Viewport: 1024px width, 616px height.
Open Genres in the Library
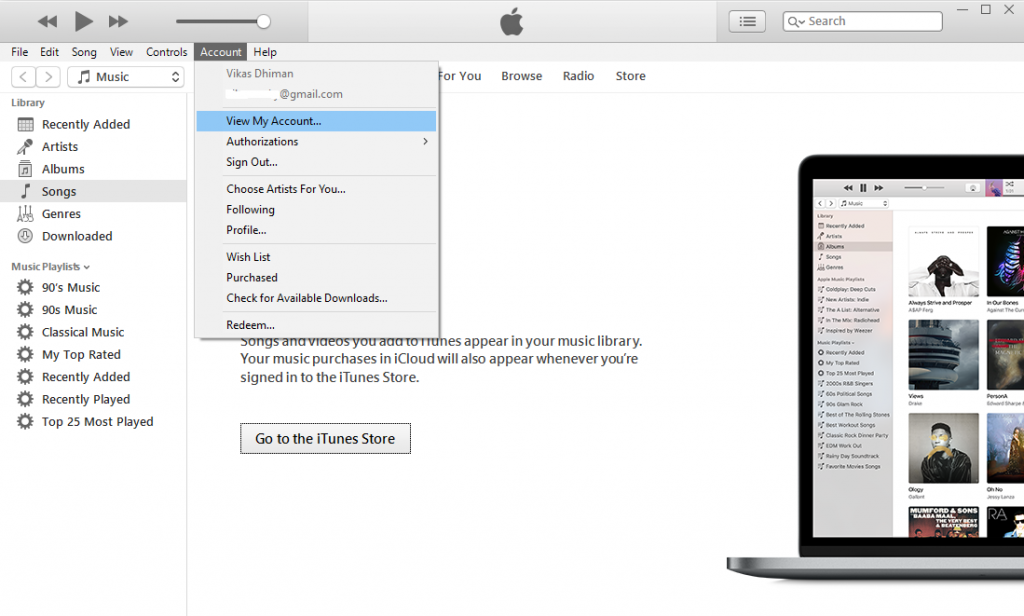click(61, 214)
